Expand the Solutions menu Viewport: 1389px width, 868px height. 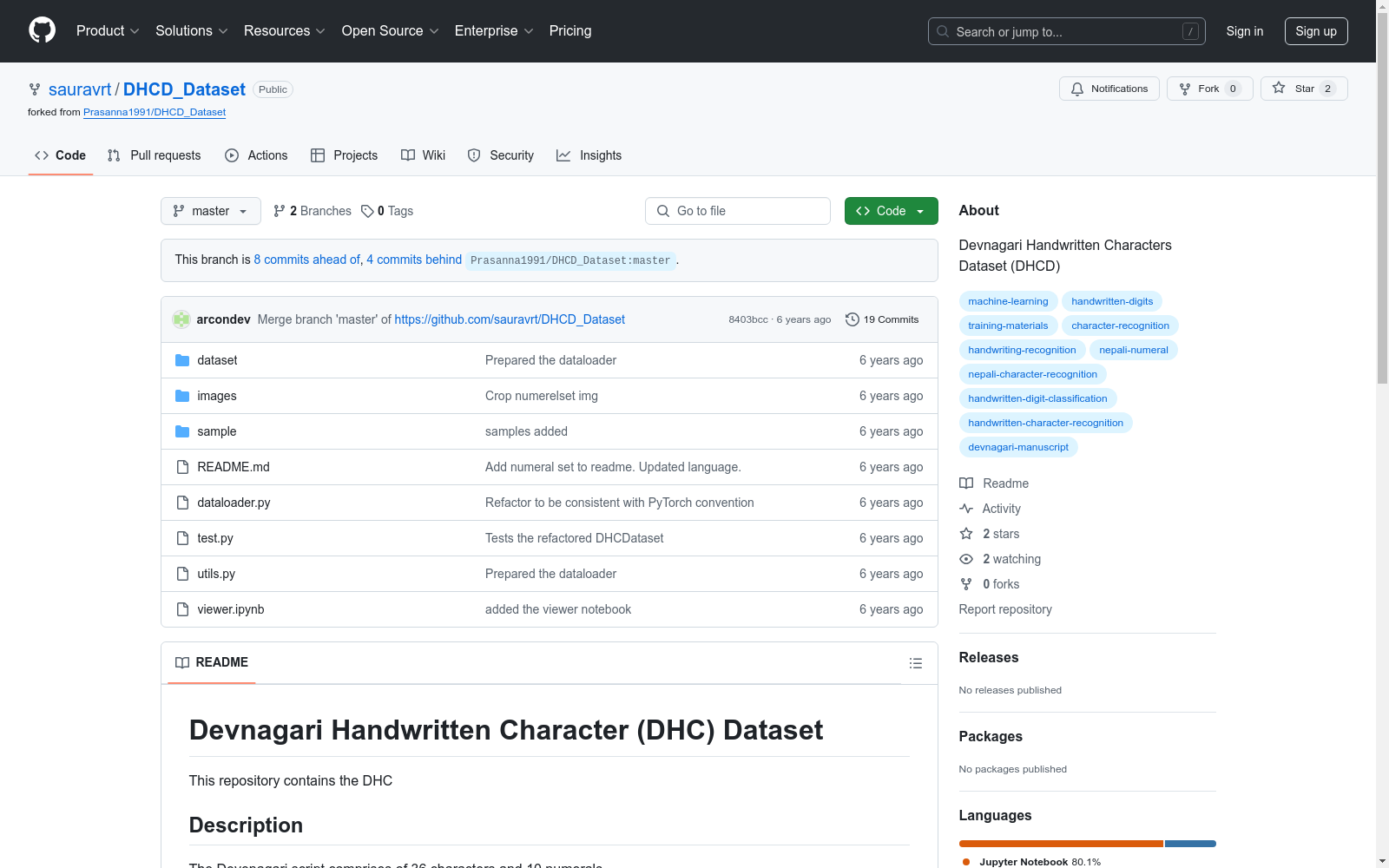(192, 31)
